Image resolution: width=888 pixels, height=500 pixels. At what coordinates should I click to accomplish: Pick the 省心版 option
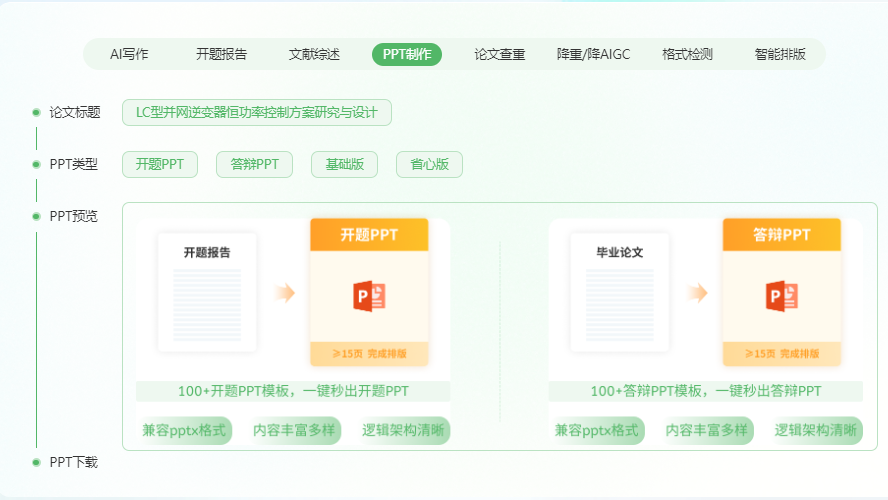coord(429,164)
